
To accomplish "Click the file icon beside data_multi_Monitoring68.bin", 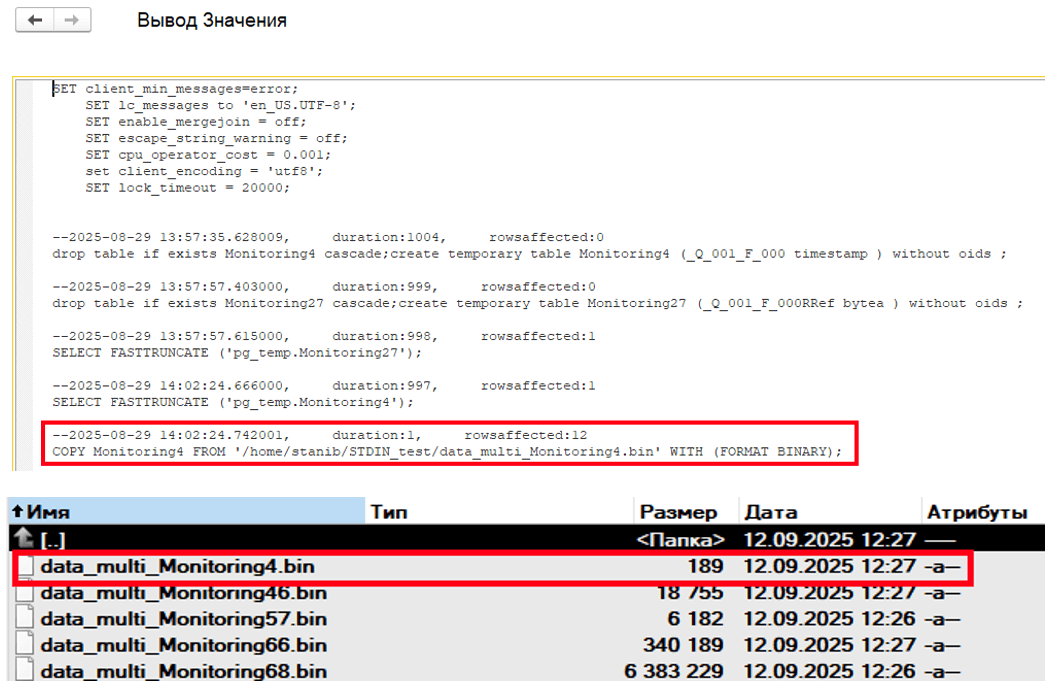I will (23, 671).
